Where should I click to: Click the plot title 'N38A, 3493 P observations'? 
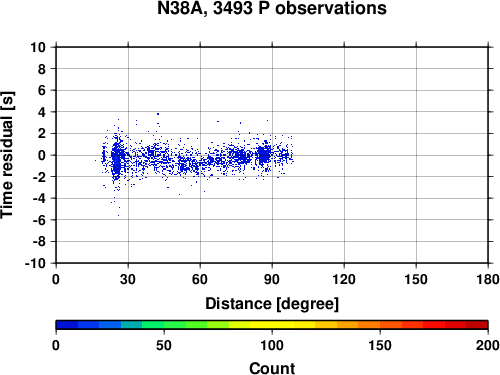coord(272,8)
